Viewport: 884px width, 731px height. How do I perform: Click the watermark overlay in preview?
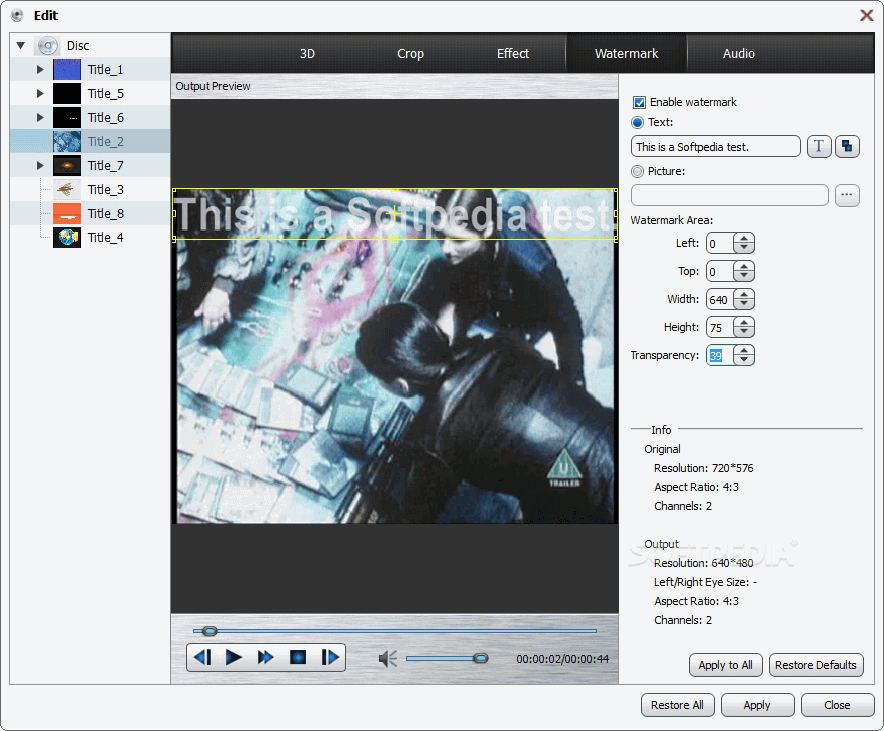tap(395, 214)
